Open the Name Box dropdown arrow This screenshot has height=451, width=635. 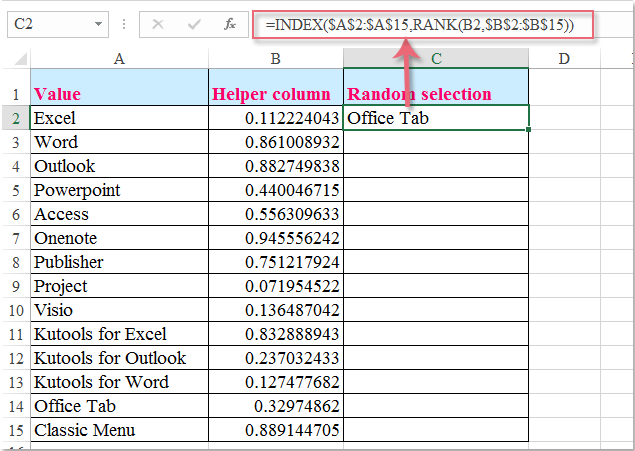click(x=98, y=24)
